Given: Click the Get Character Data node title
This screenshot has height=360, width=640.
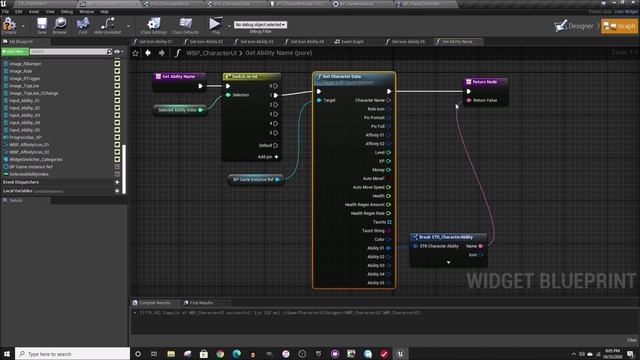Looking at the screenshot, I should pos(342,76).
